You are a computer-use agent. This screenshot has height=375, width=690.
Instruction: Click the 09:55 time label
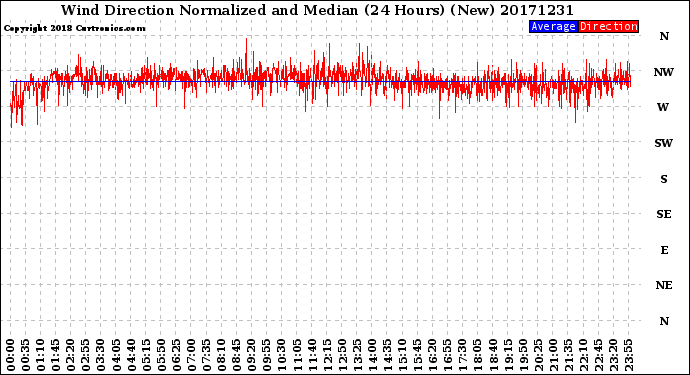267,355
